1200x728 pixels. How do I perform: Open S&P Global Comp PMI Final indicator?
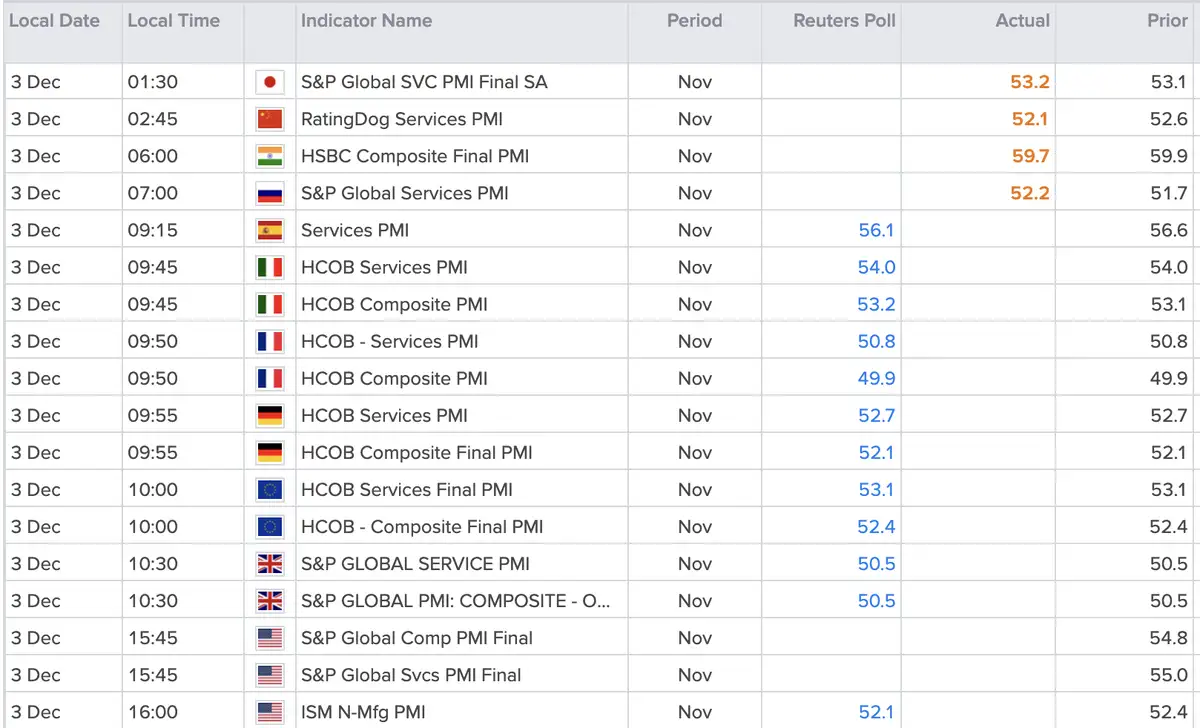(417, 637)
